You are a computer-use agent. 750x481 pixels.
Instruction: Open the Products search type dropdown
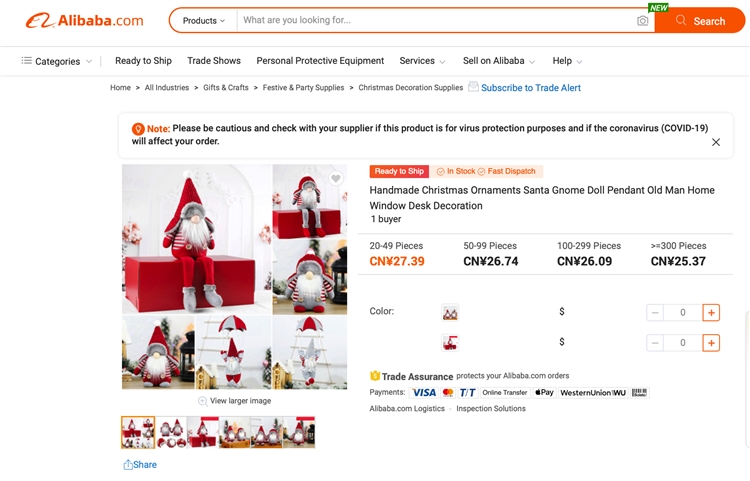point(204,21)
